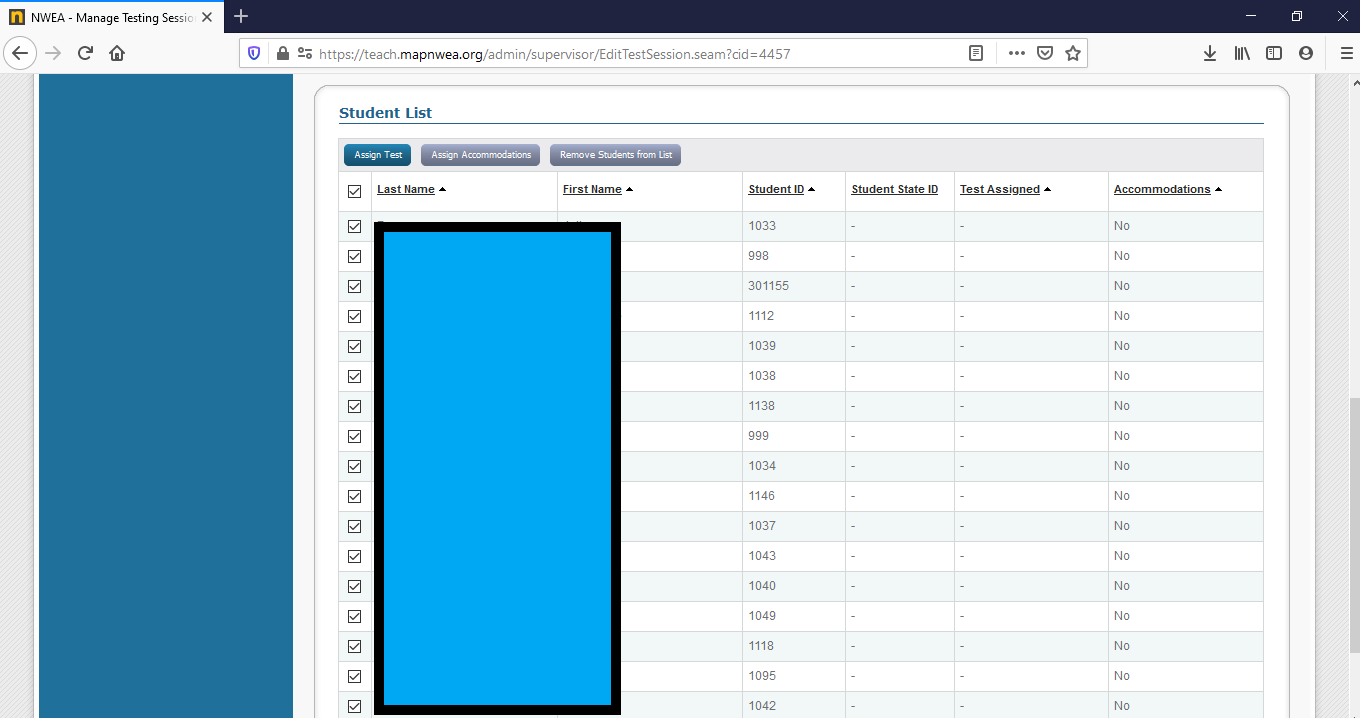The height and width of the screenshot is (718, 1360).
Task: Bookmark this page with the star icon
Action: pyautogui.click(x=1073, y=53)
